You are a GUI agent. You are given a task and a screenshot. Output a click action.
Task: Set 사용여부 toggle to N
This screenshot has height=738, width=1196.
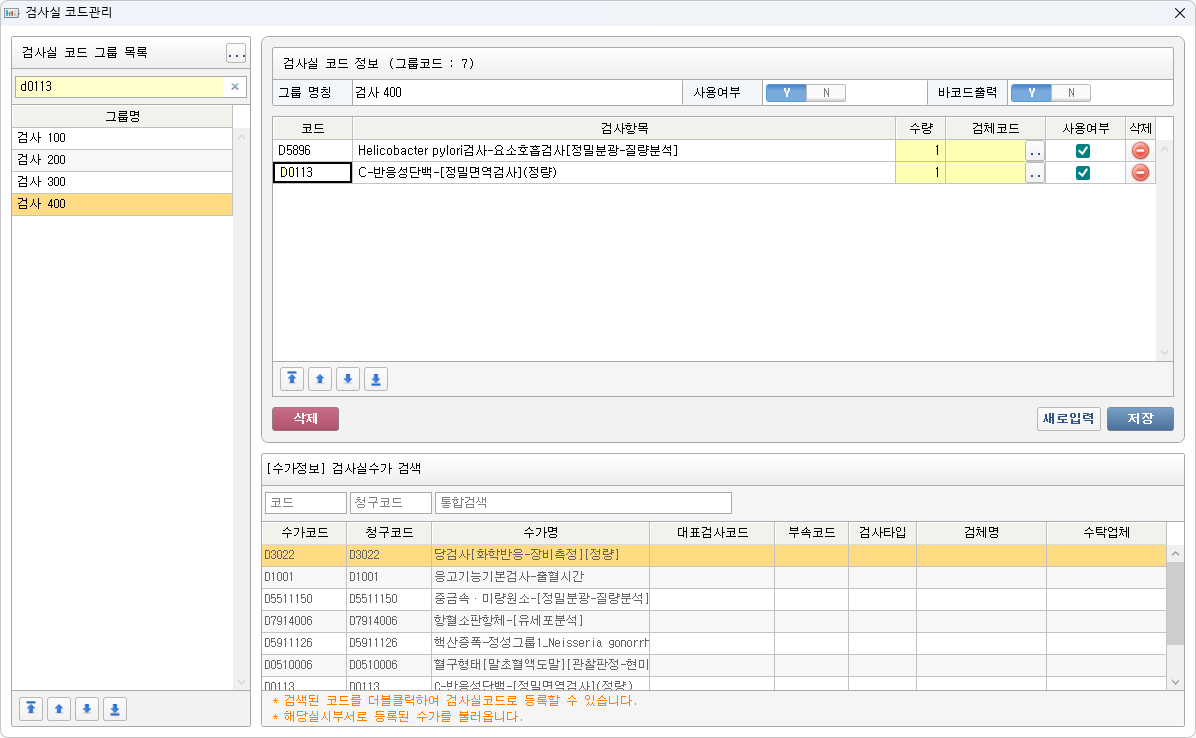826,93
